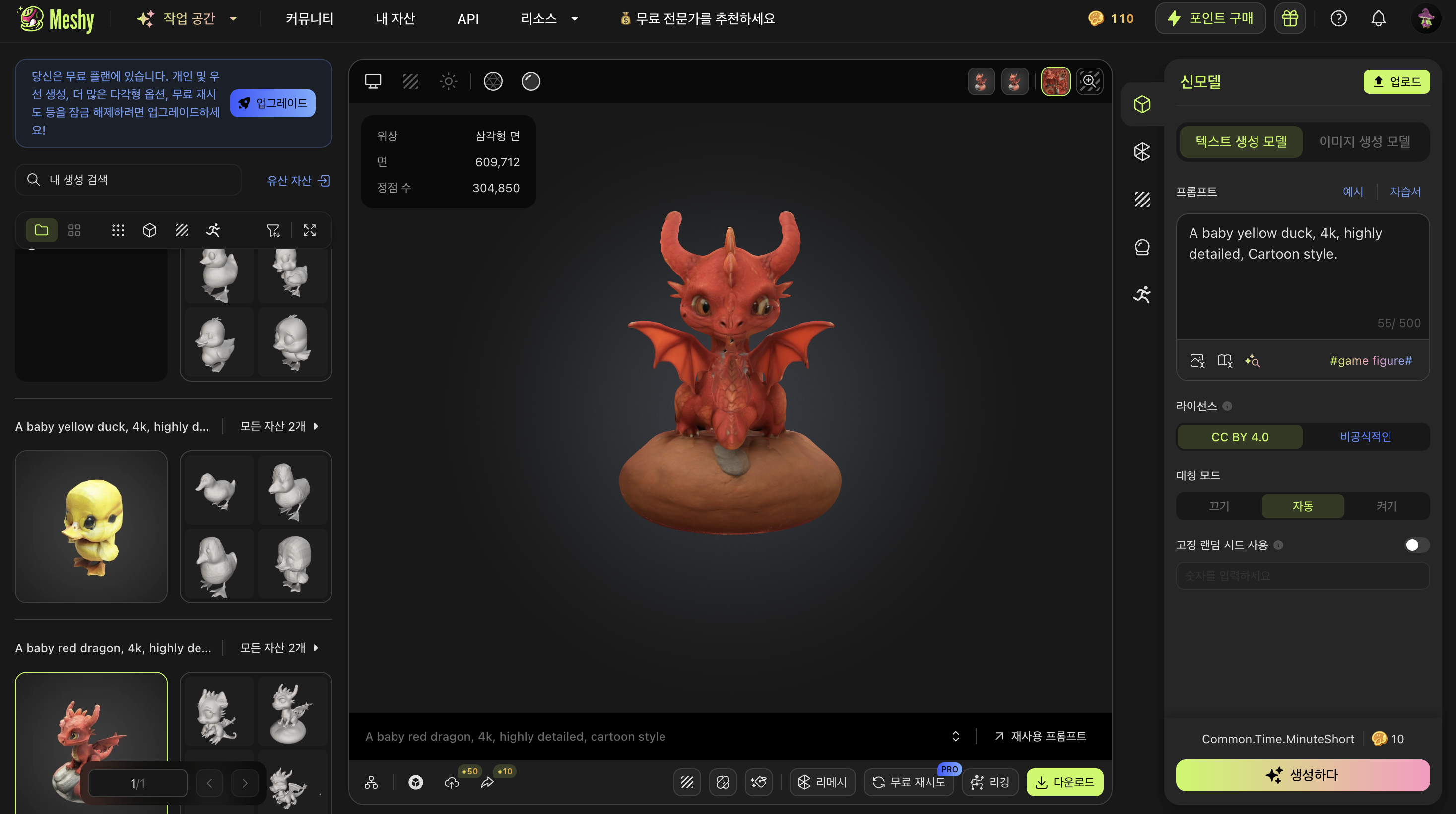Select the folder view icon

tap(41, 230)
